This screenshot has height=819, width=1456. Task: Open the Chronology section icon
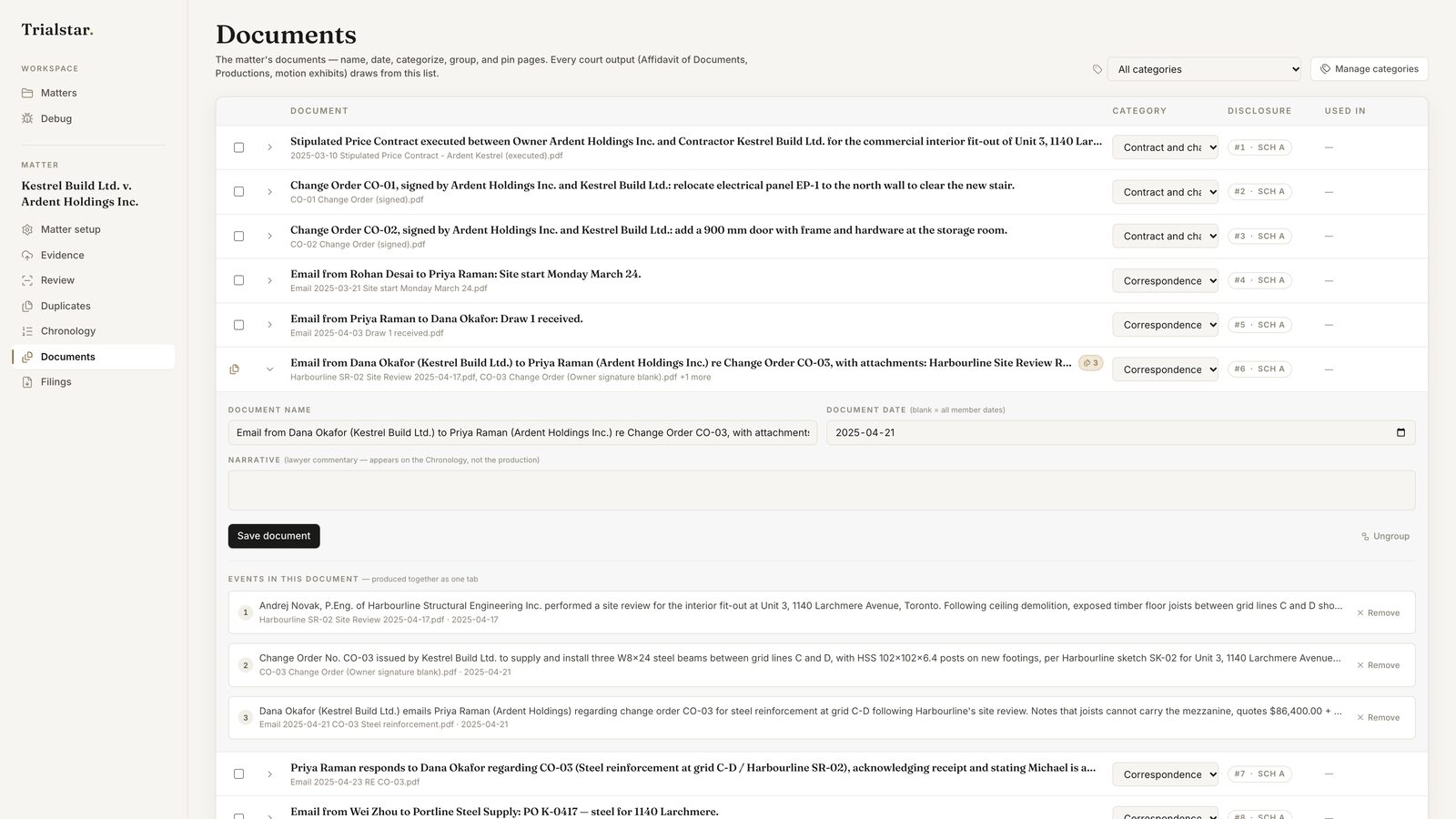(27, 331)
